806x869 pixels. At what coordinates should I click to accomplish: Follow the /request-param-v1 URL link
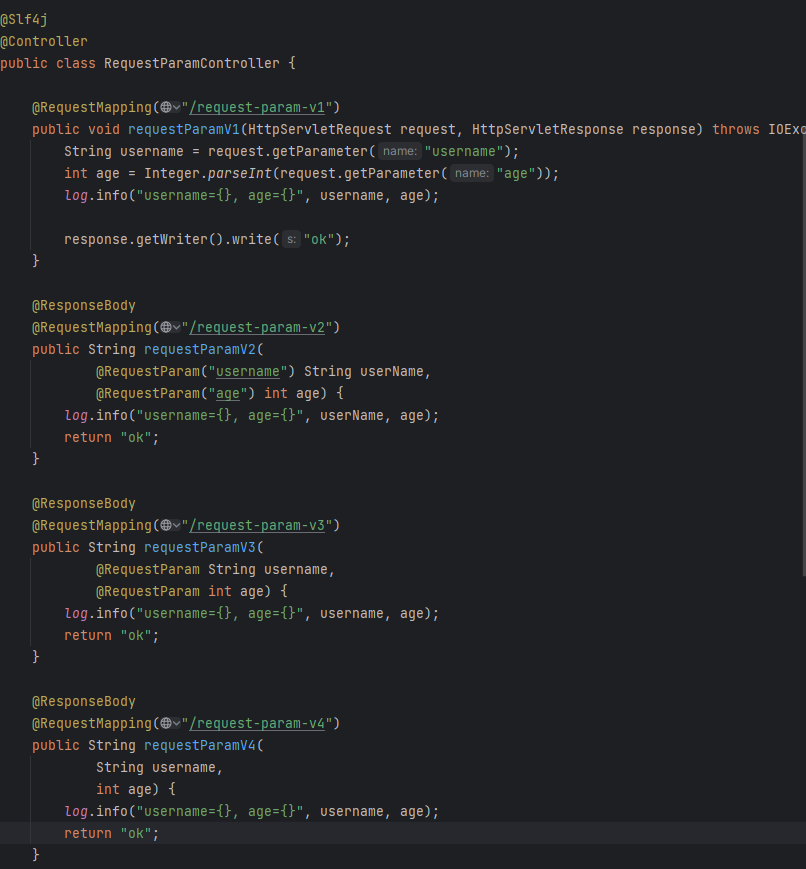tap(257, 108)
